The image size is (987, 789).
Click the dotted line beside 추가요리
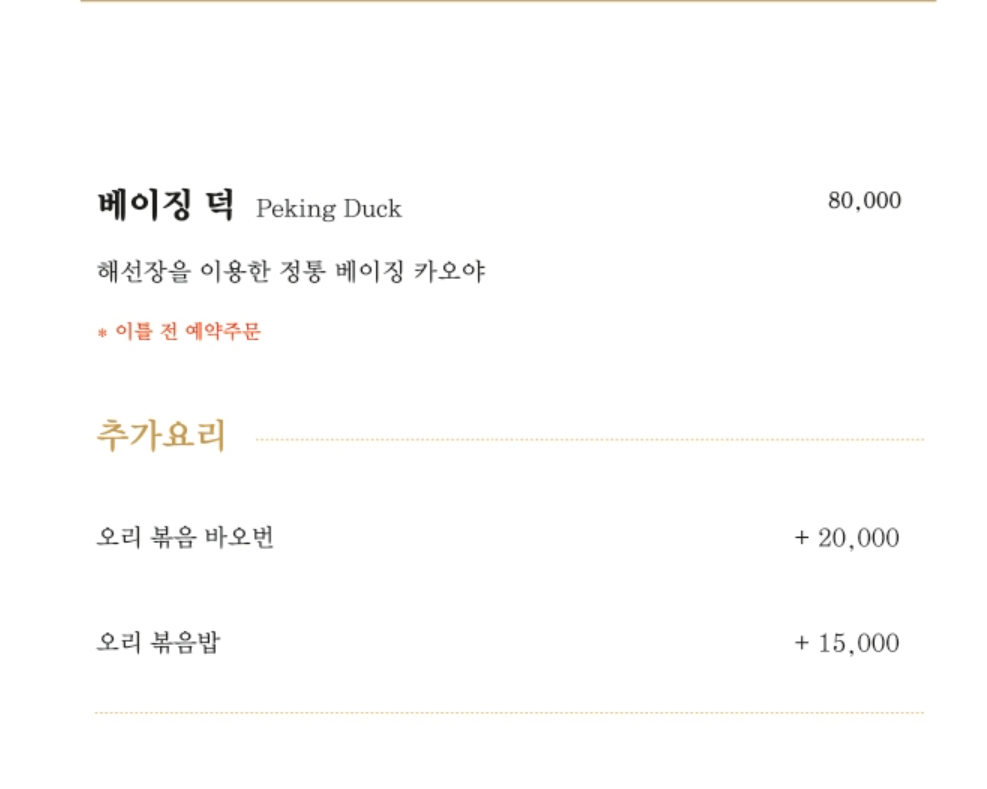point(590,439)
